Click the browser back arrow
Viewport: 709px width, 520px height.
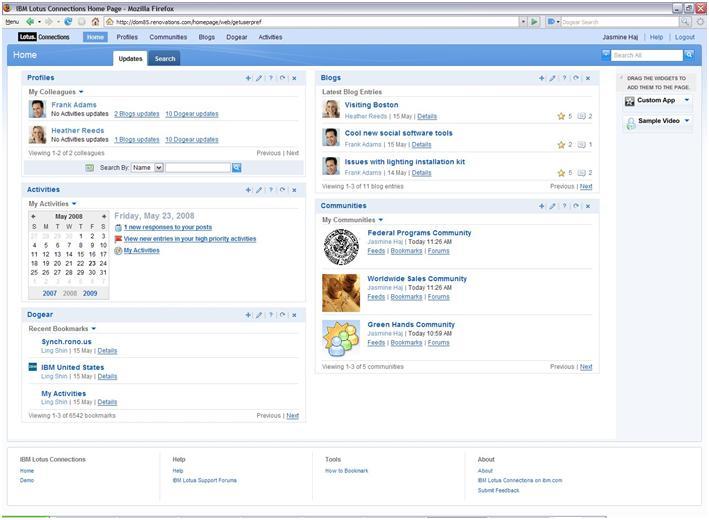pyautogui.click(x=30, y=22)
